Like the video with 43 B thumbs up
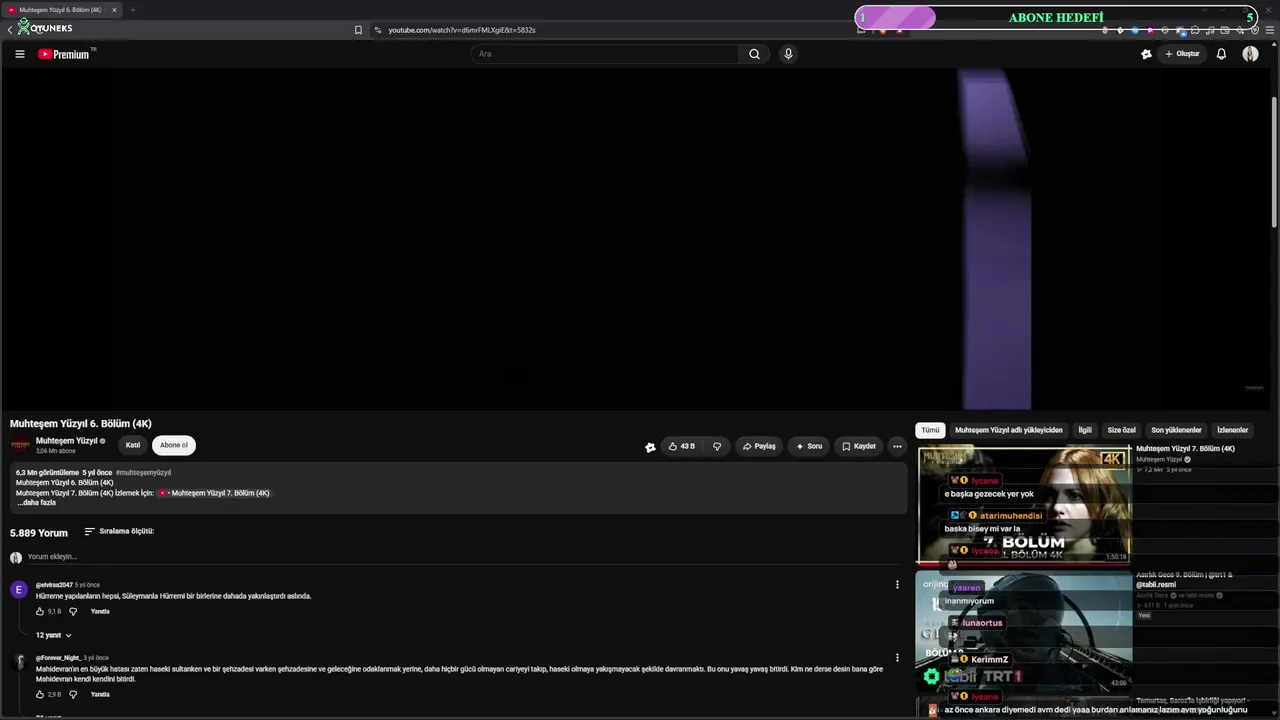Screen dimensions: 1280x720 coord(682,446)
